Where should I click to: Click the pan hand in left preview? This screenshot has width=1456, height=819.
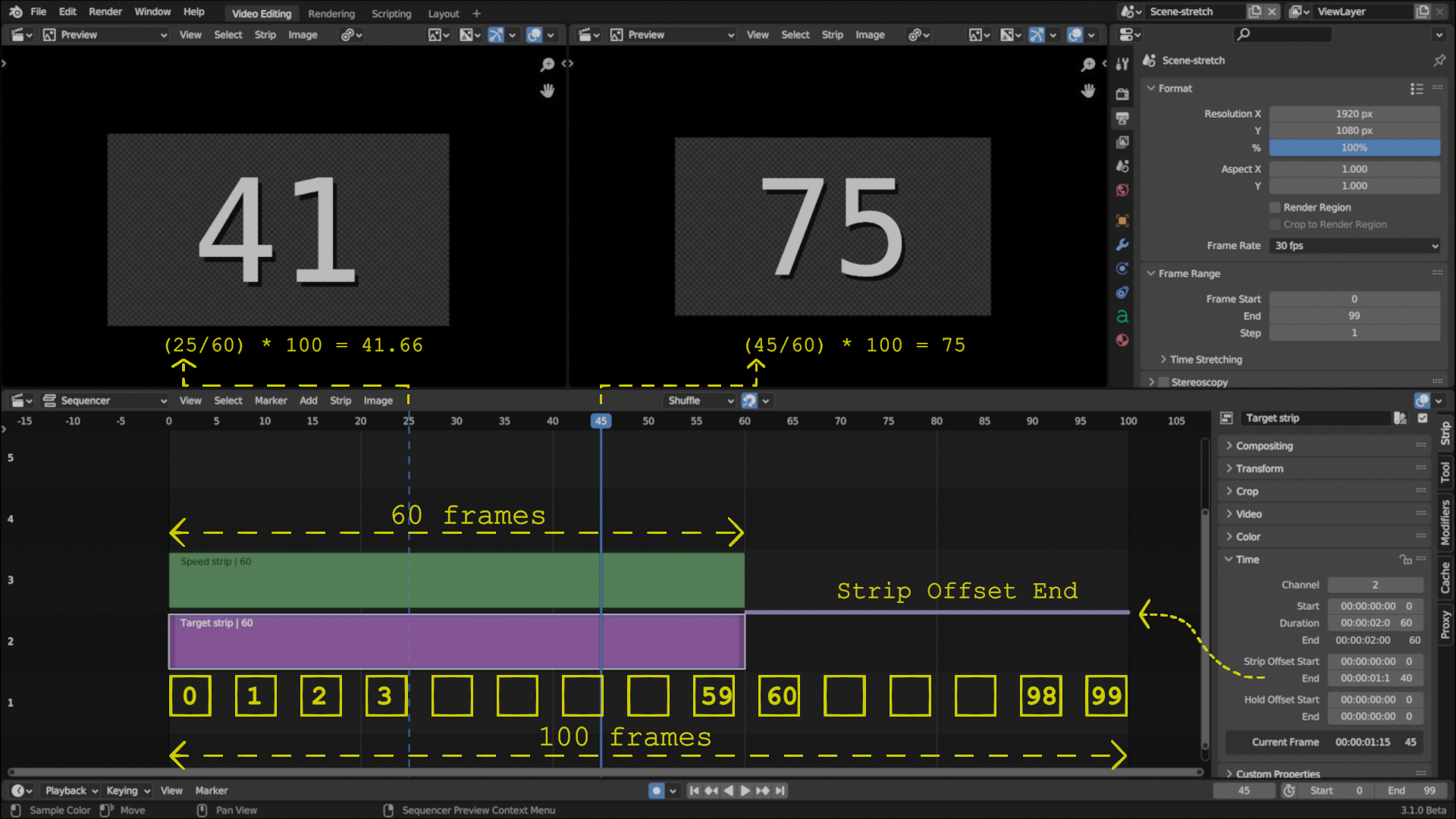pos(547,91)
